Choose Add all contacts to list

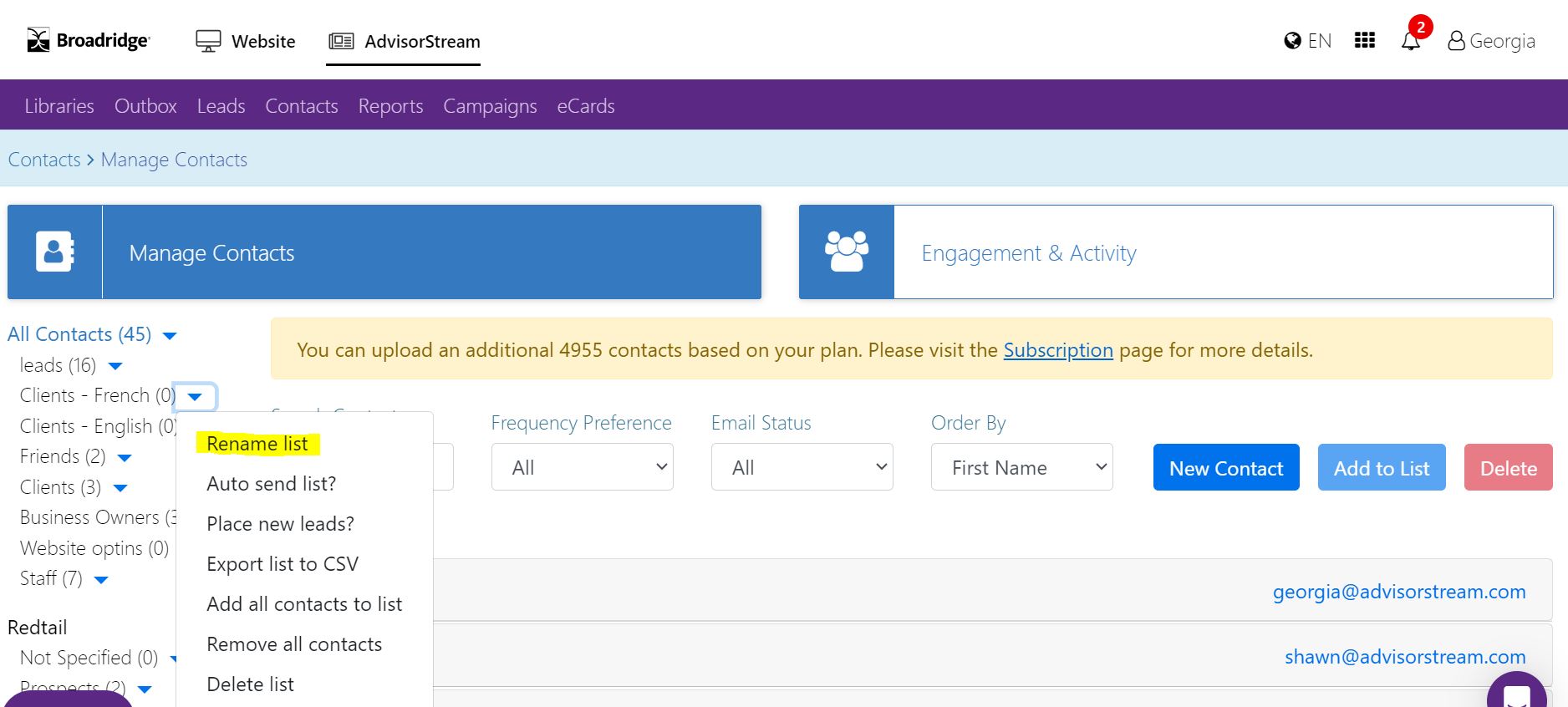pos(304,604)
